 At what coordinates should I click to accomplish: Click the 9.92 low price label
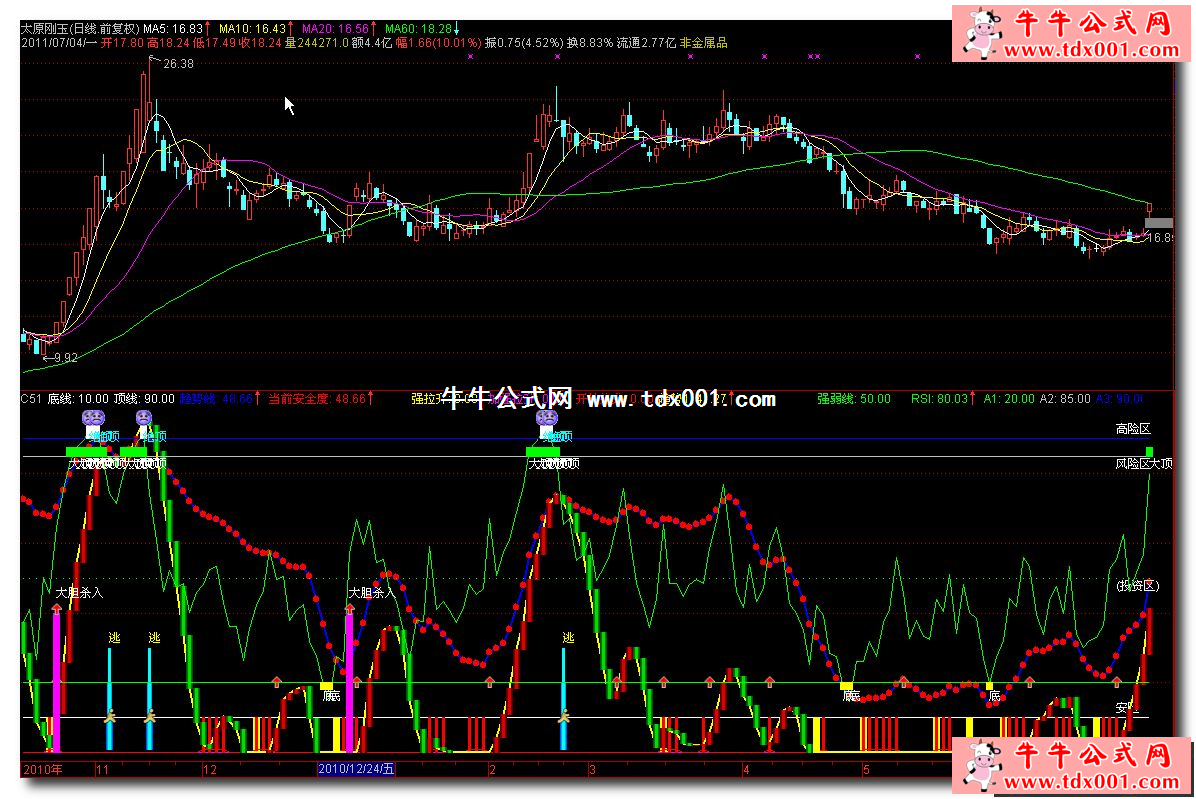point(62,357)
